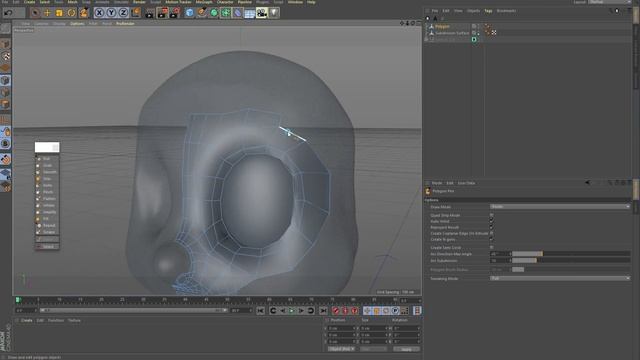Open the Render menu in menu bar
The height and width of the screenshot is (360, 640).
point(139,2)
